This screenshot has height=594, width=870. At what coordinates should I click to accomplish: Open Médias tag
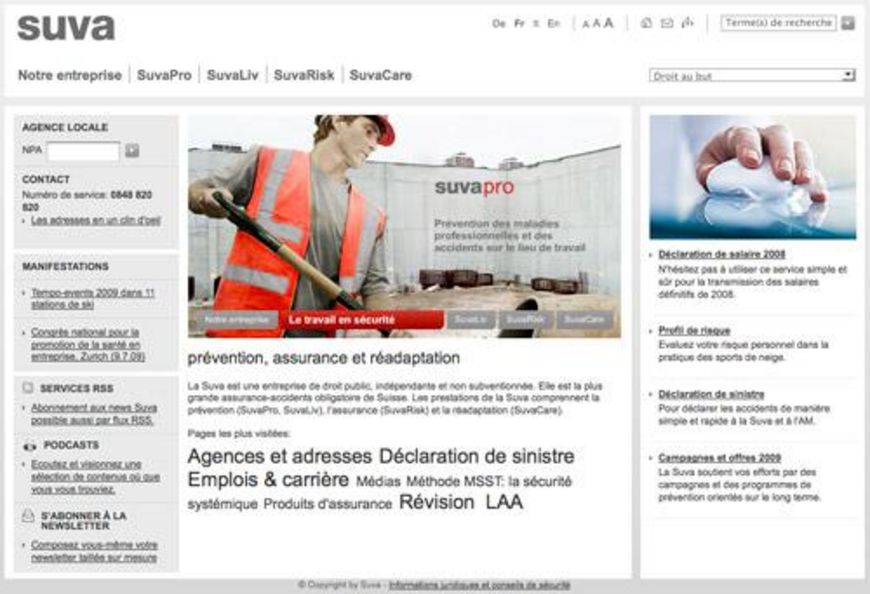tap(378, 481)
